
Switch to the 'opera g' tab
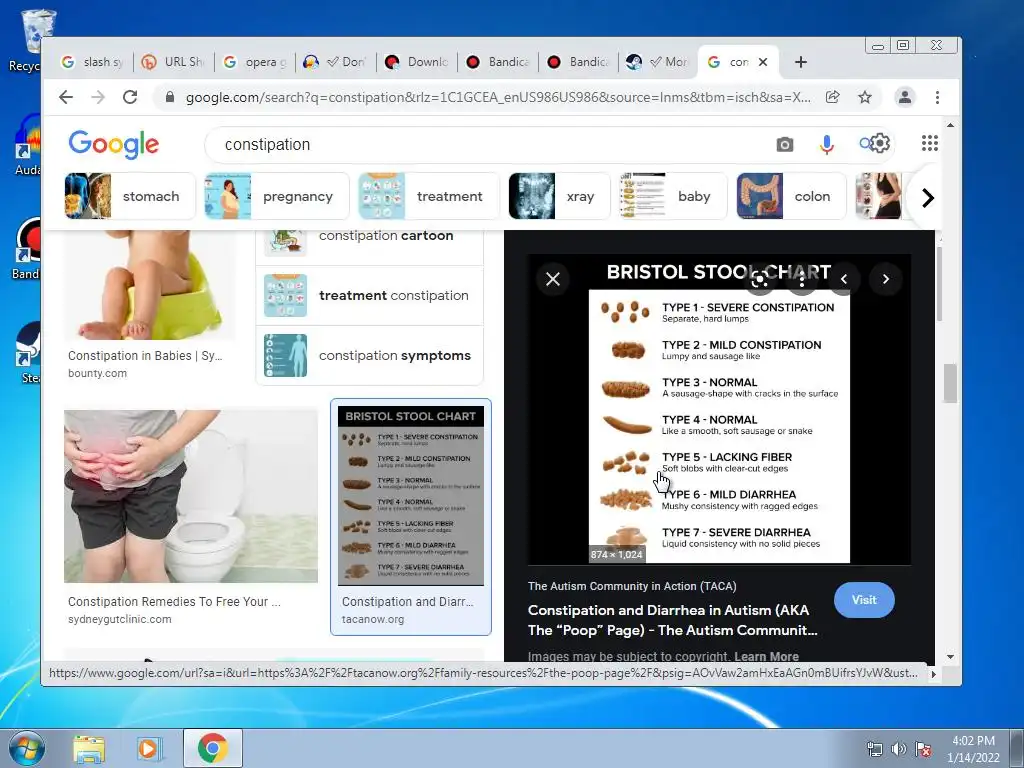coord(255,62)
